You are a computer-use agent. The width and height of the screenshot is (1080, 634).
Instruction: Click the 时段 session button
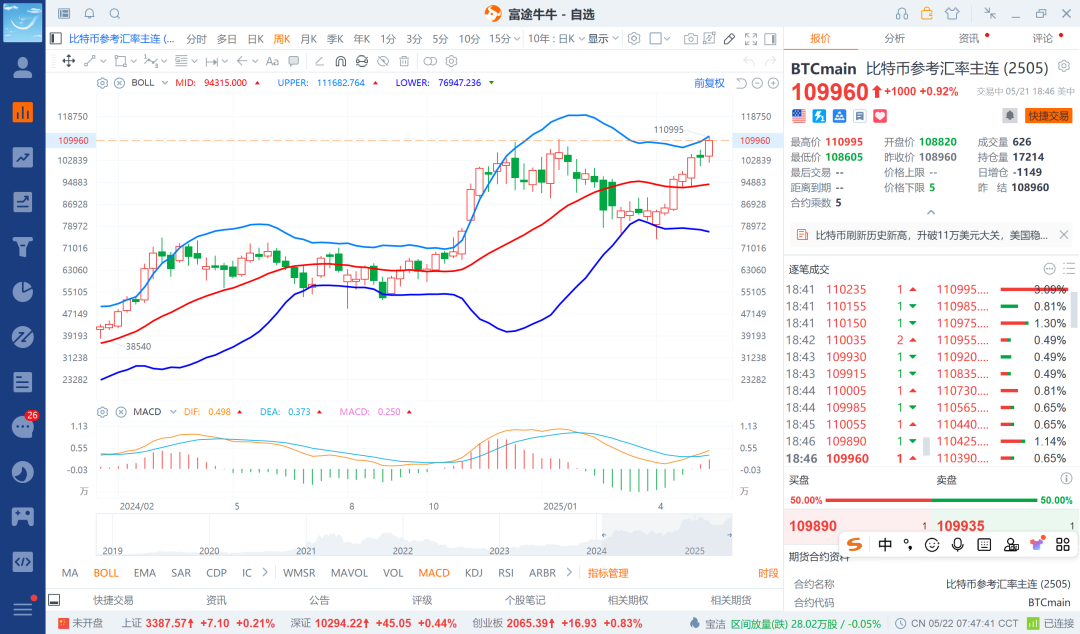(768, 573)
